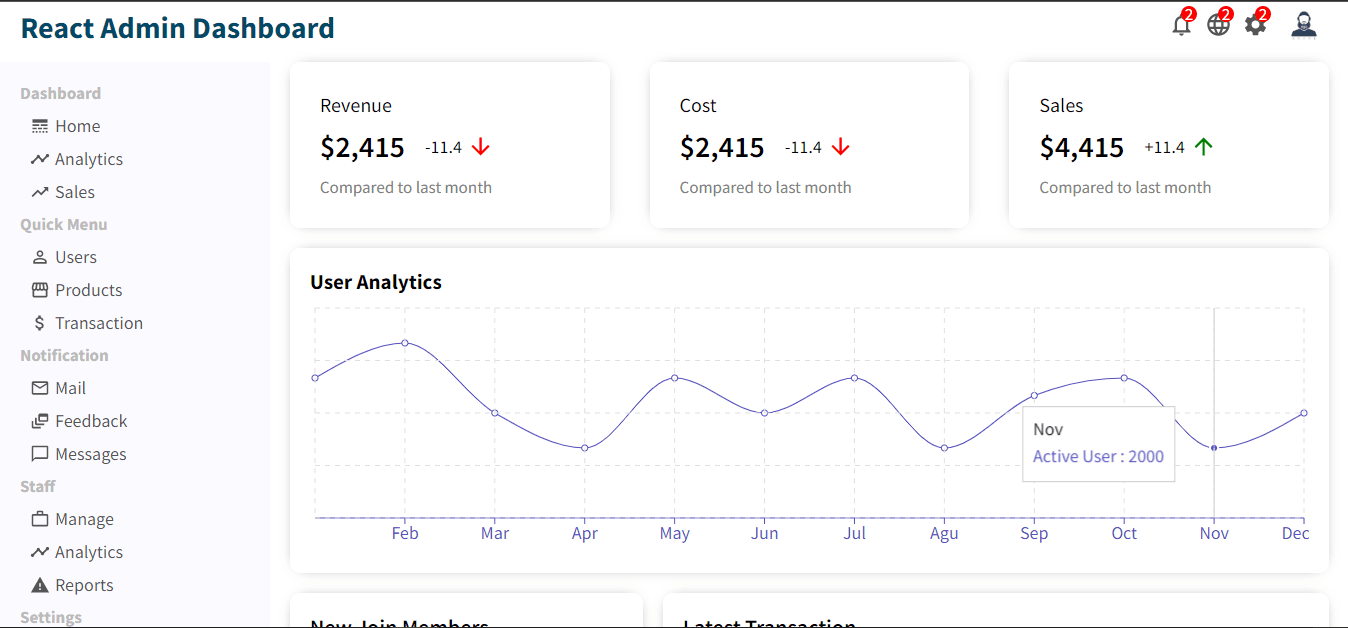Click the Mail envelope icon
The height and width of the screenshot is (628, 1348).
point(40,388)
